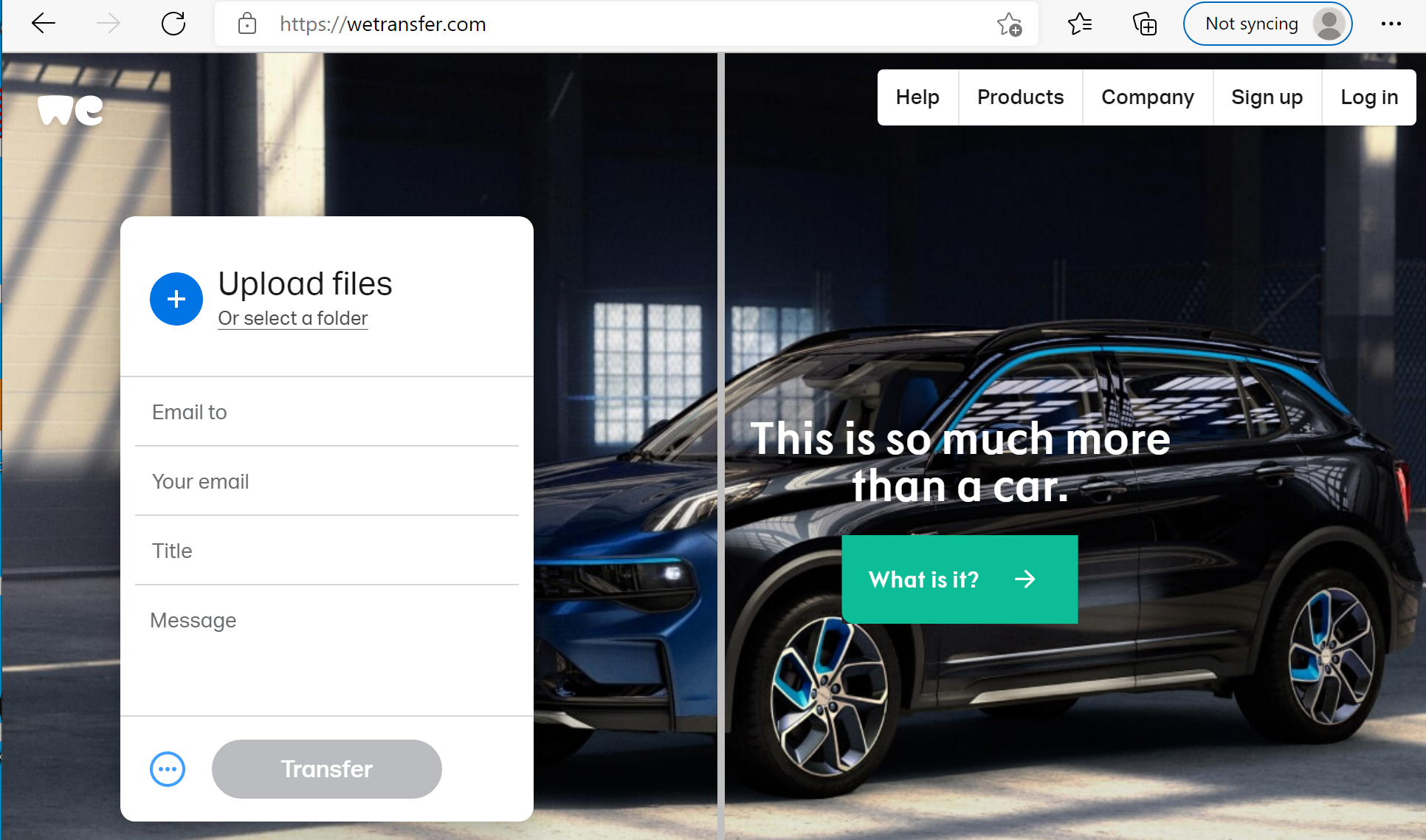Open transfer options ellipsis button
Image resolution: width=1426 pixels, height=840 pixels.
[168, 769]
